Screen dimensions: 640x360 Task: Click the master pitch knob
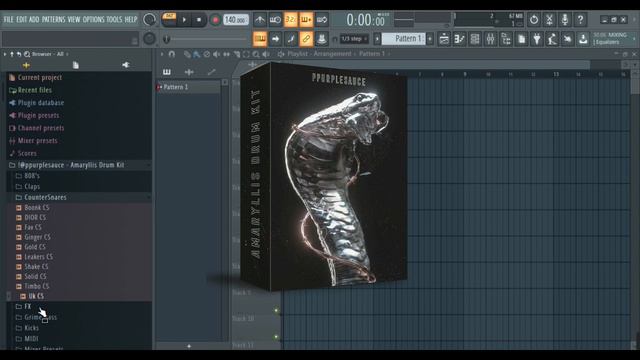point(149,39)
